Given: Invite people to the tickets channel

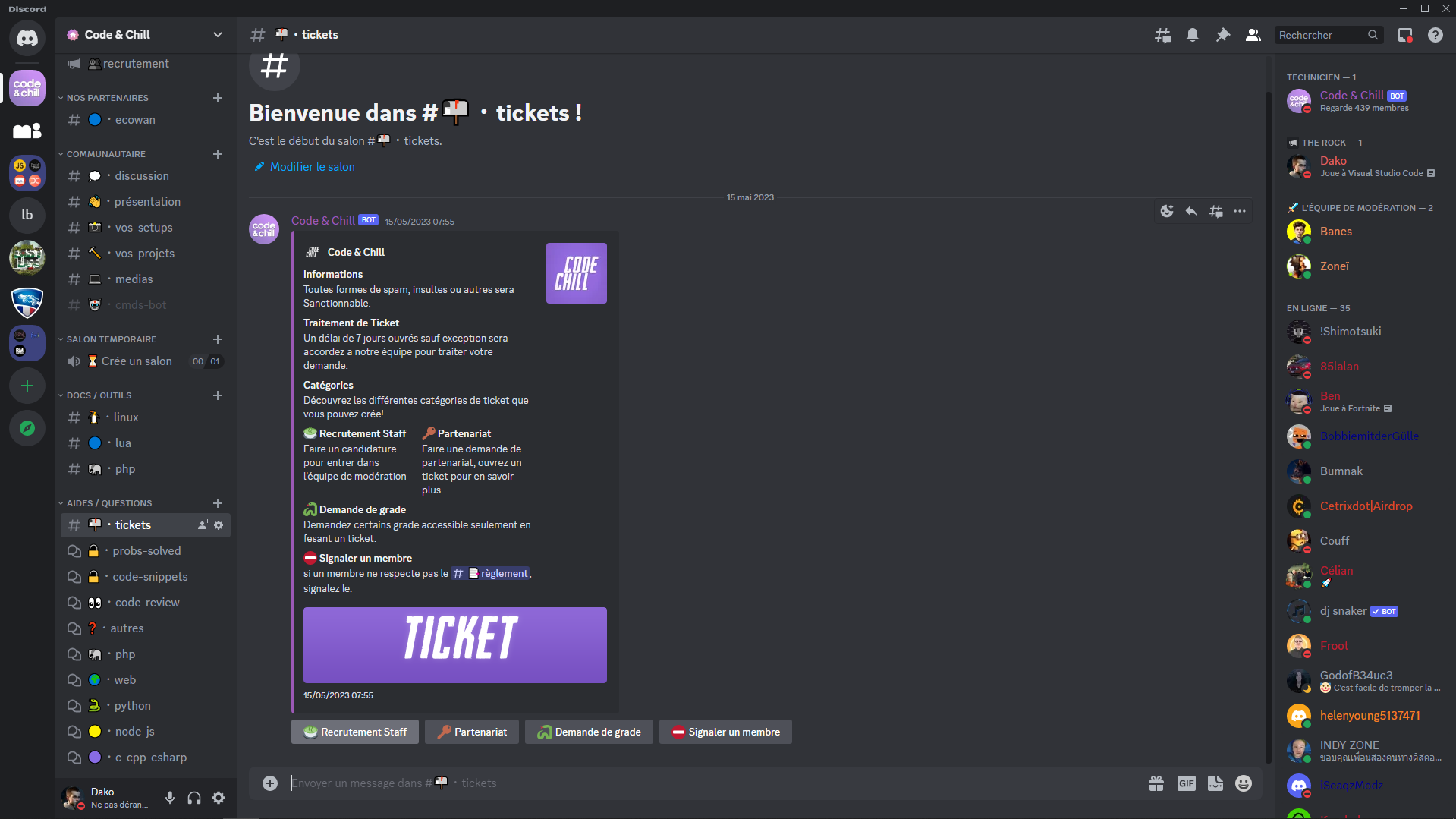Looking at the screenshot, I should click(202, 524).
